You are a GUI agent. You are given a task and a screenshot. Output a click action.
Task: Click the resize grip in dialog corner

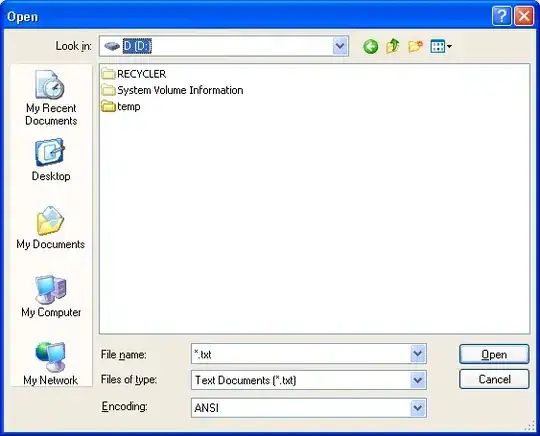tap(529, 426)
